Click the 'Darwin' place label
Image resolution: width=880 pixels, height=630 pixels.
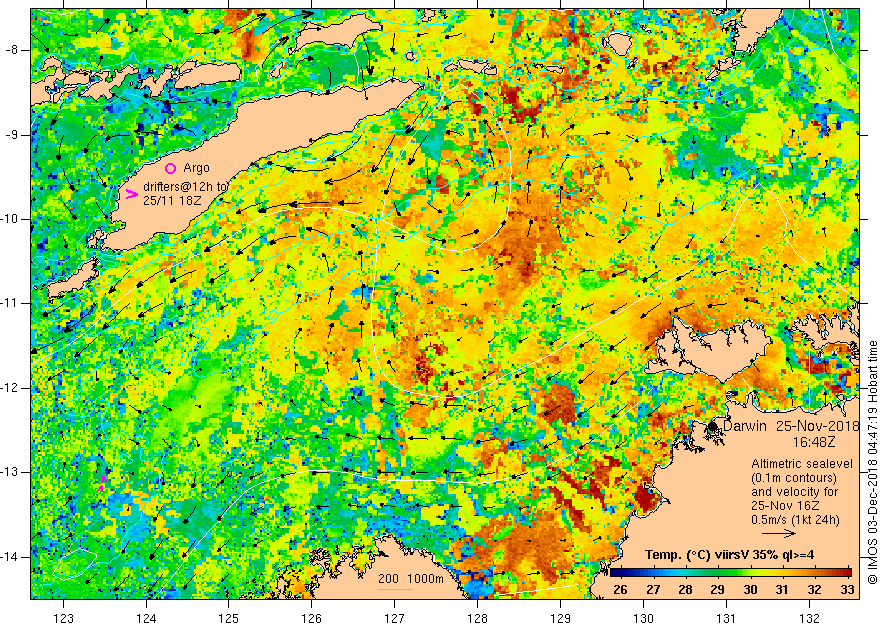click(745, 426)
